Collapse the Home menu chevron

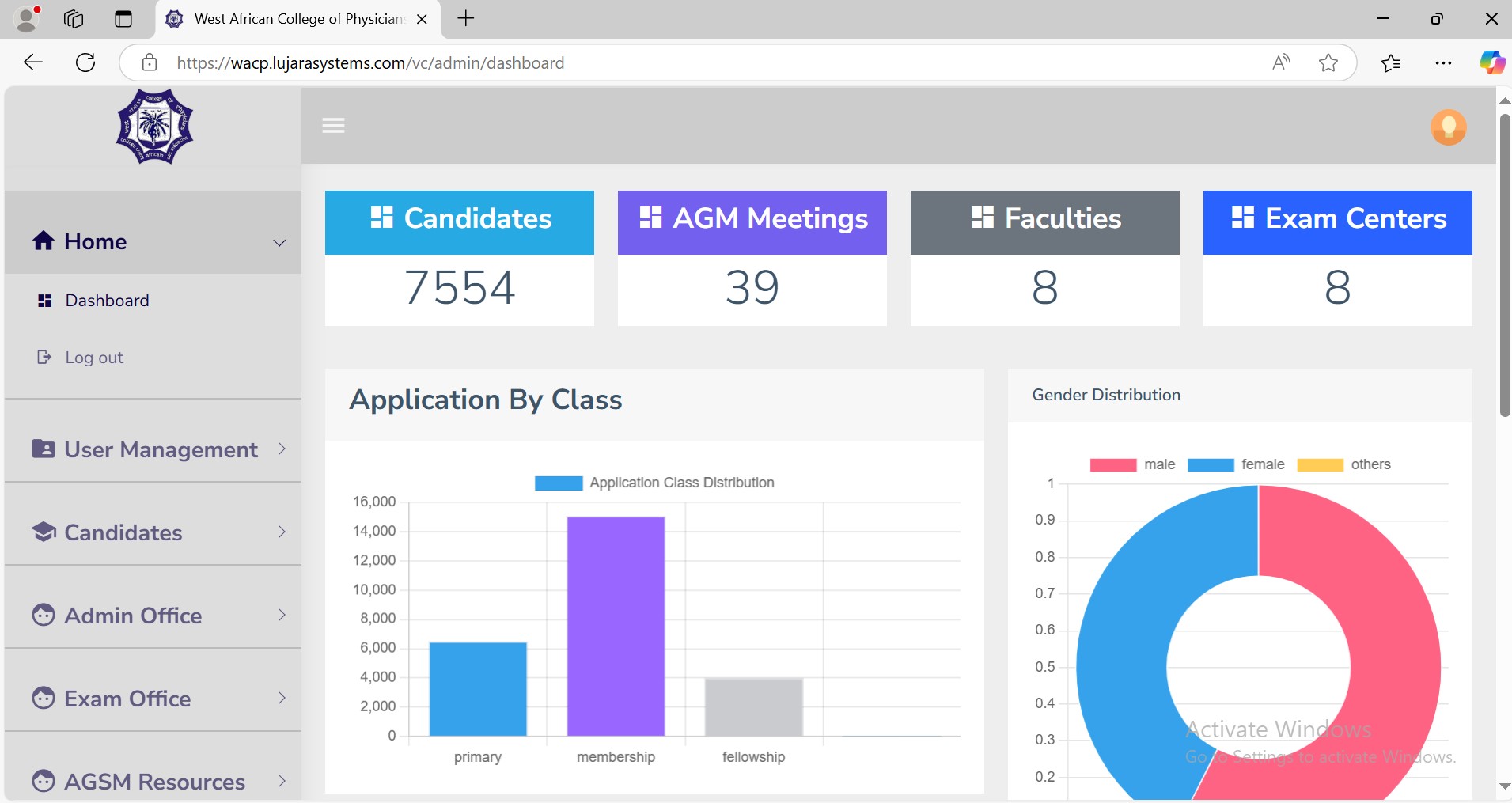point(279,242)
